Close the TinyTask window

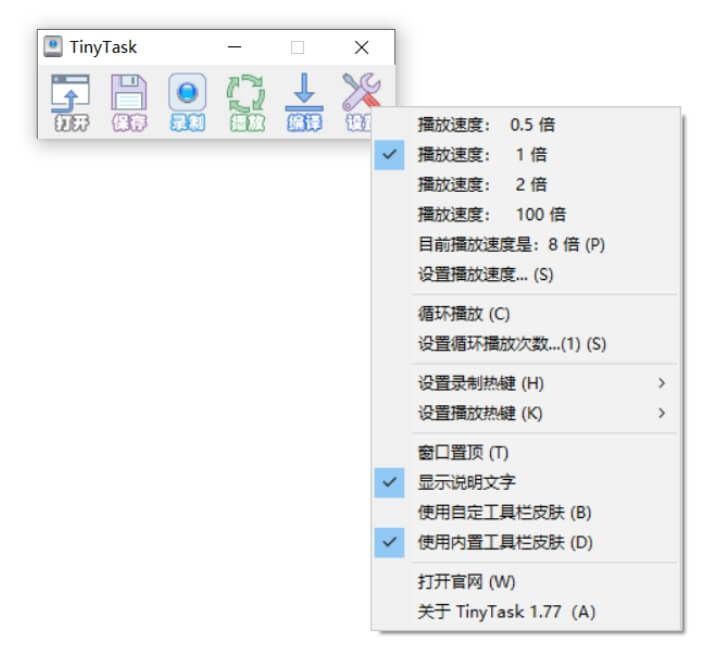(x=362, y=47)
